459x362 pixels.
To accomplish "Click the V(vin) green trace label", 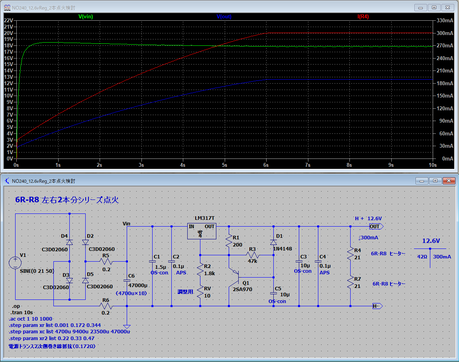I will pos(86,16).
